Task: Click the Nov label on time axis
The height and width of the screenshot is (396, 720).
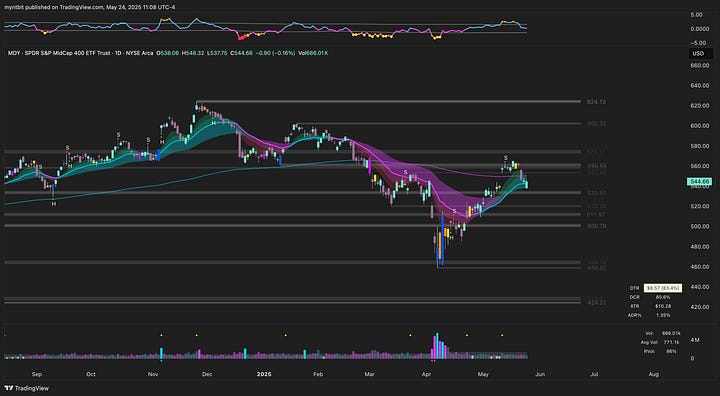Action: [x=154, y=374]
